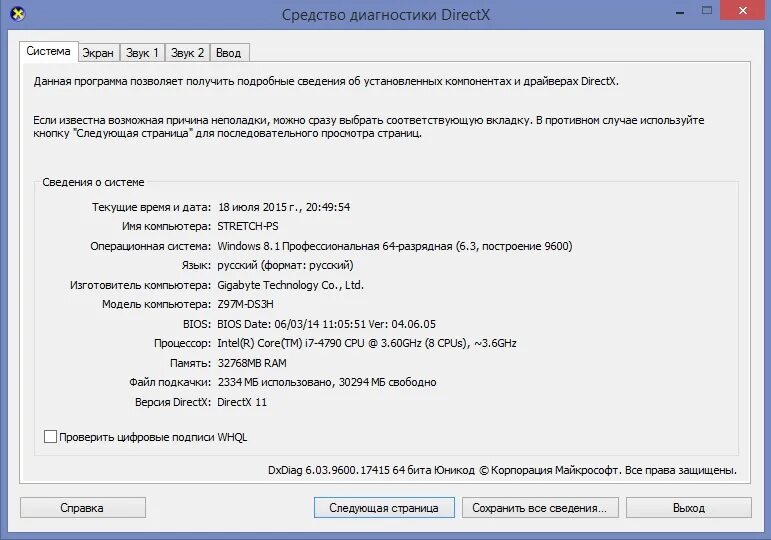Screen dimensions: 771x540
Task: Click language value русский (формат: русский)
Action: tap(285, 266)
